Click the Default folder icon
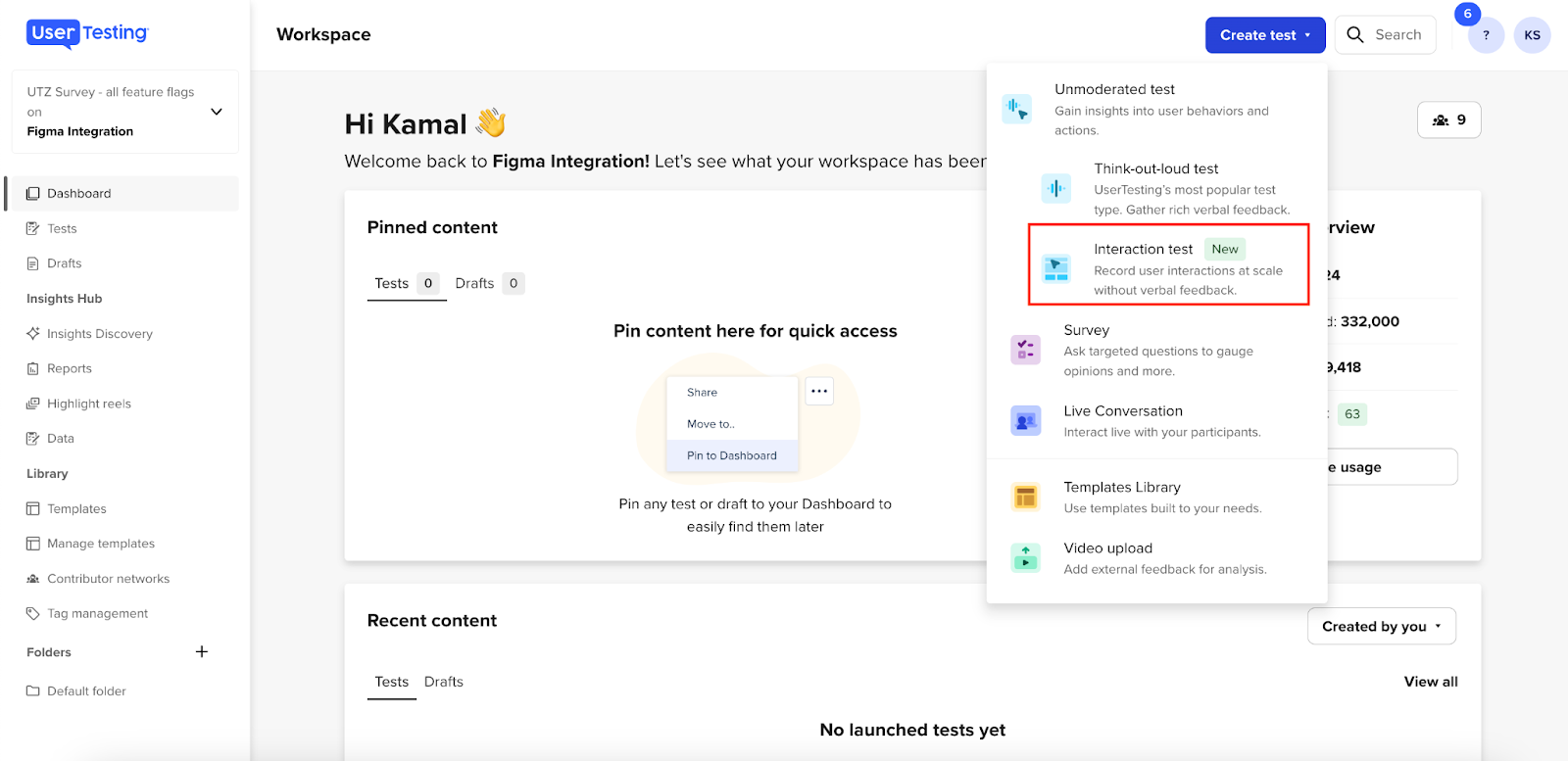 coord(32,690)
